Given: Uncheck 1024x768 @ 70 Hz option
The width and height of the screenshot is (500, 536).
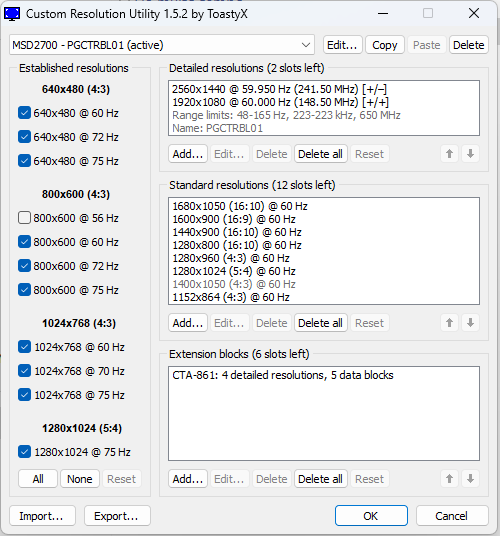Looking at the screenshot, I should click(x=24, y=371).
